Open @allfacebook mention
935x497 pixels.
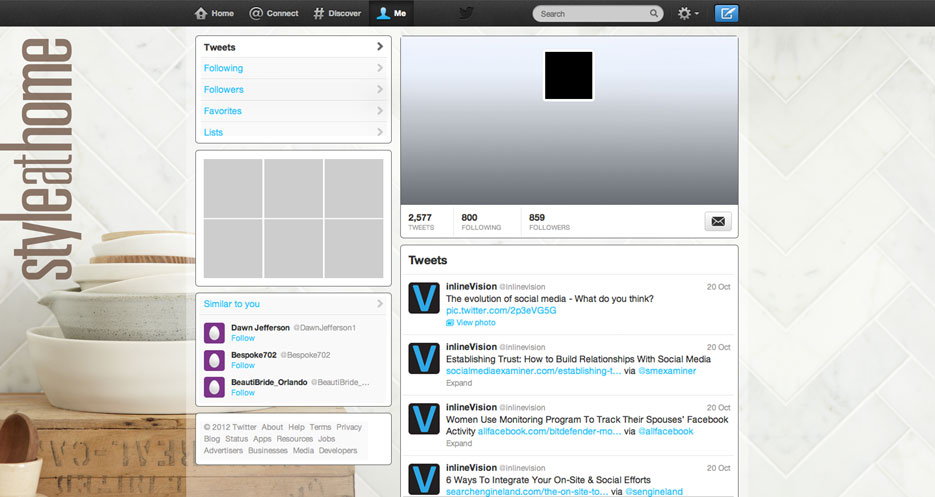pos(665,431)
